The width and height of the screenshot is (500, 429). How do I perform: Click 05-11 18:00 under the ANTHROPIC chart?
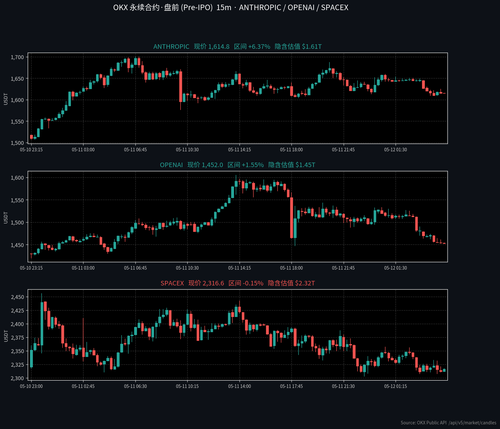pos(291,150)
